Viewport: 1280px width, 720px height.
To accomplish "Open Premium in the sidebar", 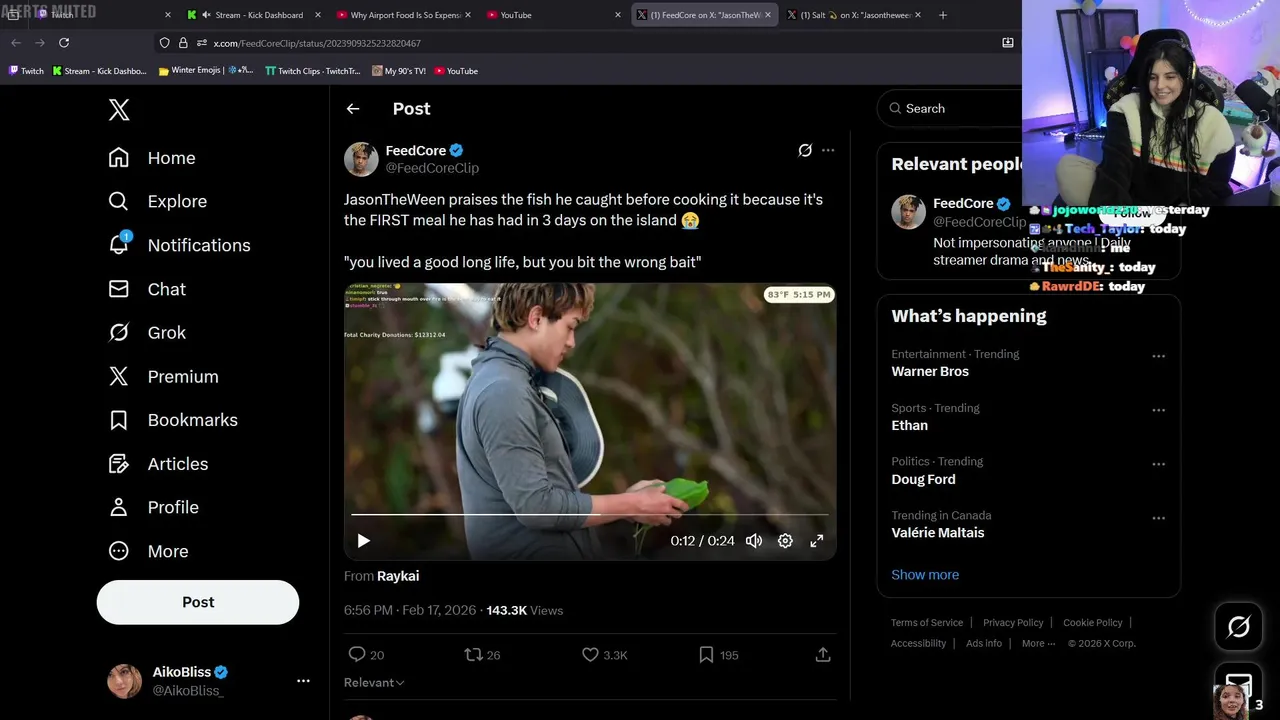I will (x=163, y=377).
